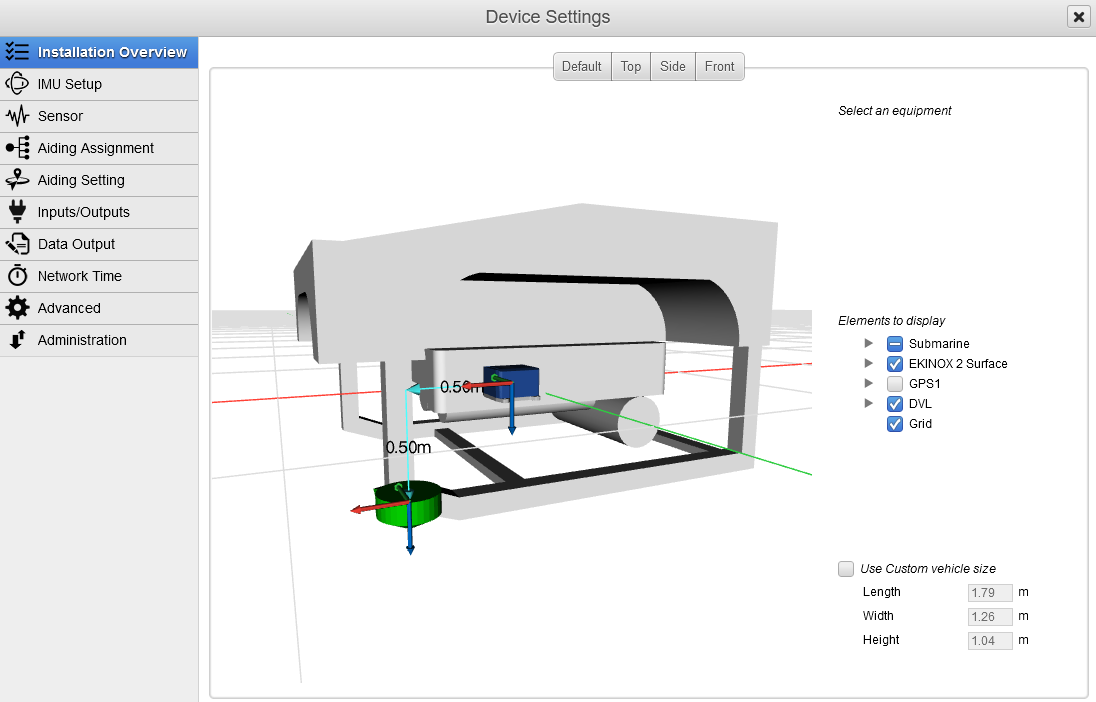Image resolution: width=1096 pixels, height=702 pixels.
Task: Toggle Use Custom vehicle size checkbox
Action: click(846, 569)
